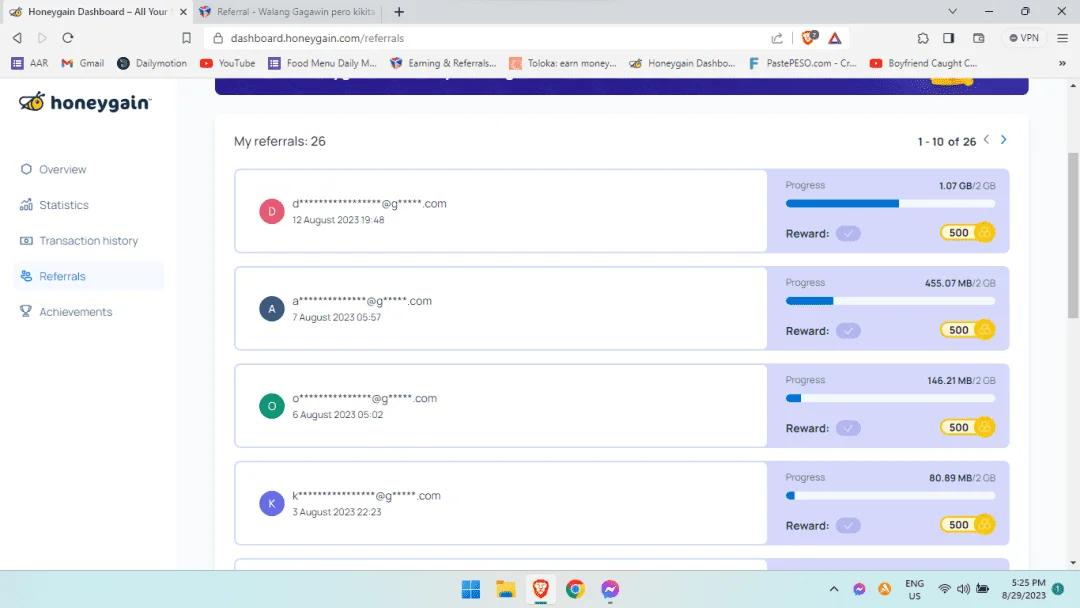The height and width of the screenshot is (608, 1080).
Task: Click 500 credits badge for 6 August referral
Action: click(x=968, y=428)
